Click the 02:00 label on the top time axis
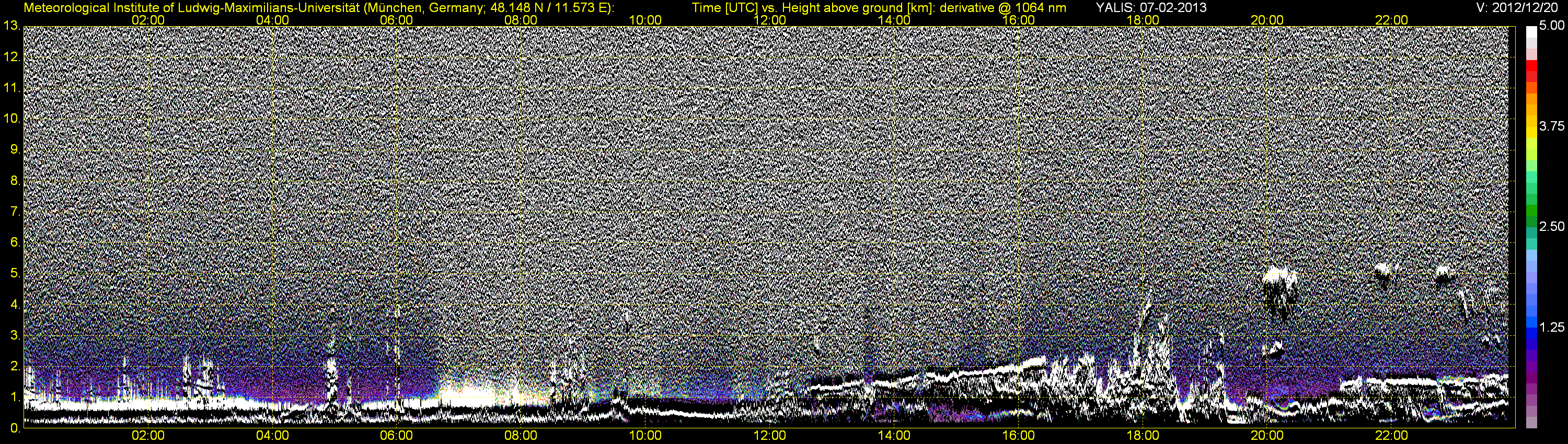This screenshot has width=1568, height=444. (148, 20)
